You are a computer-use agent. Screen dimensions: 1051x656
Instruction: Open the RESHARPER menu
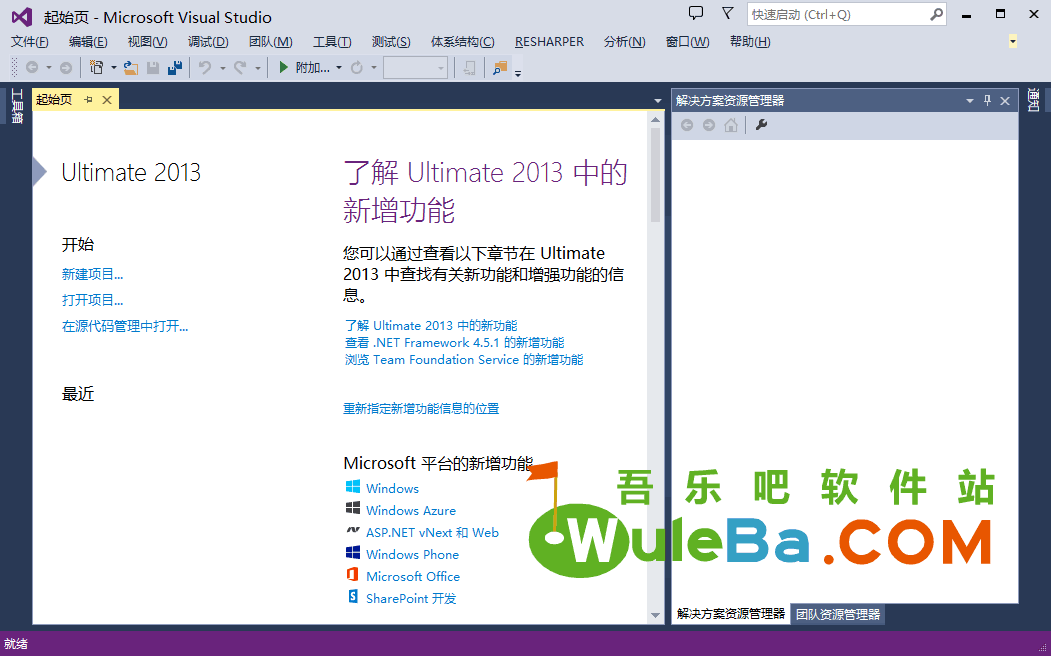click(549, 42)
